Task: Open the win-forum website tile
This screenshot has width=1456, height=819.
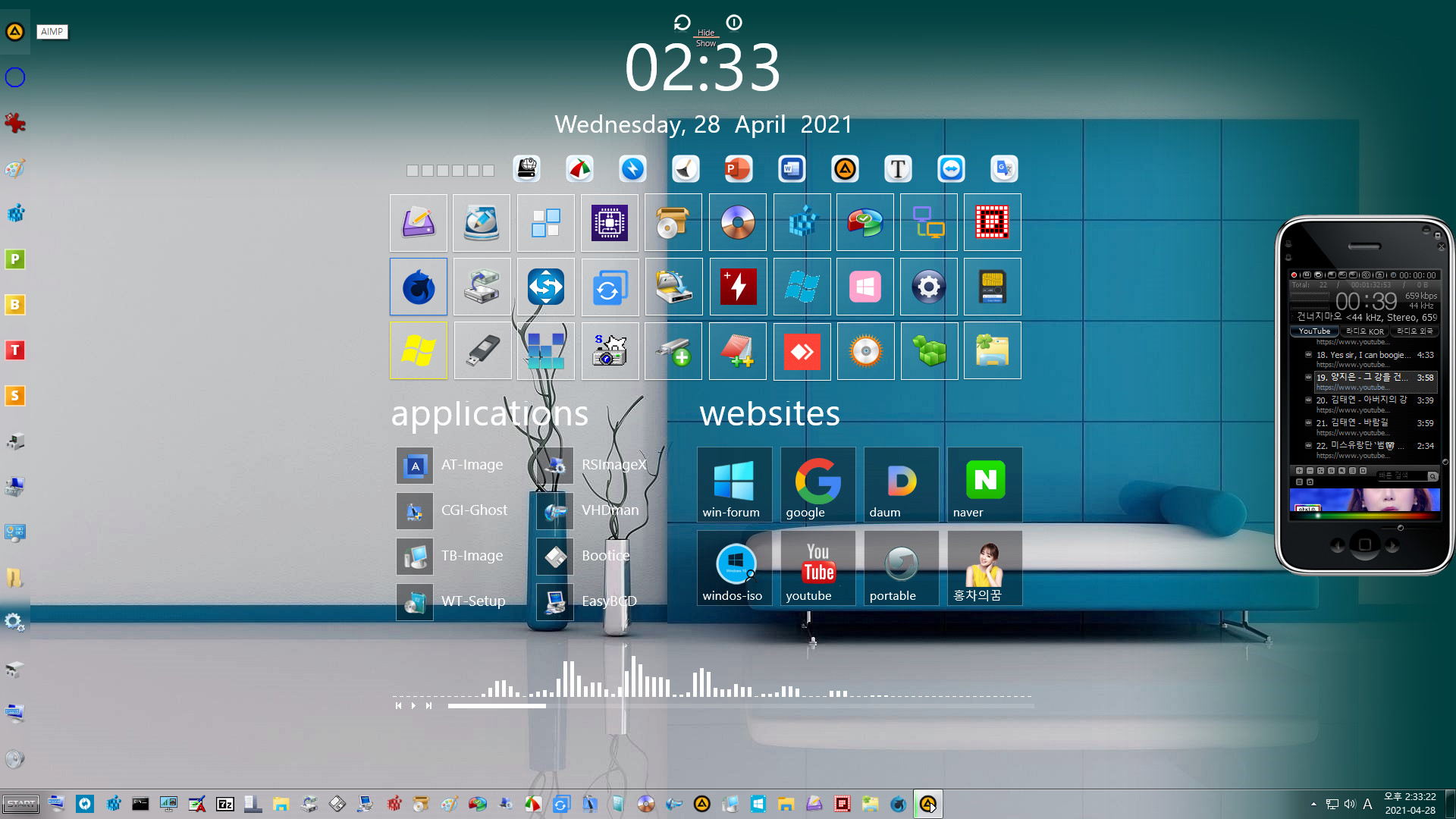Action: point(735,485)
